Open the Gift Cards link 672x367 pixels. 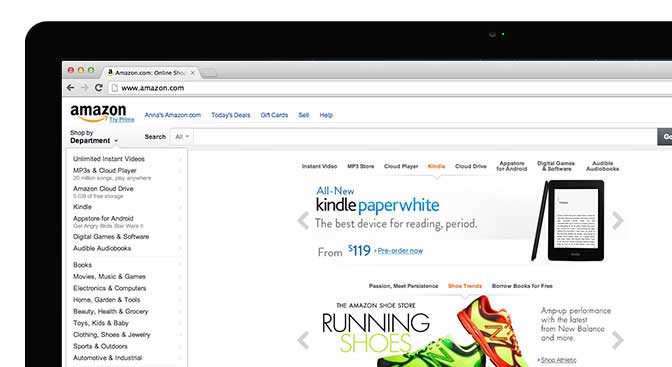click(274, 115)
